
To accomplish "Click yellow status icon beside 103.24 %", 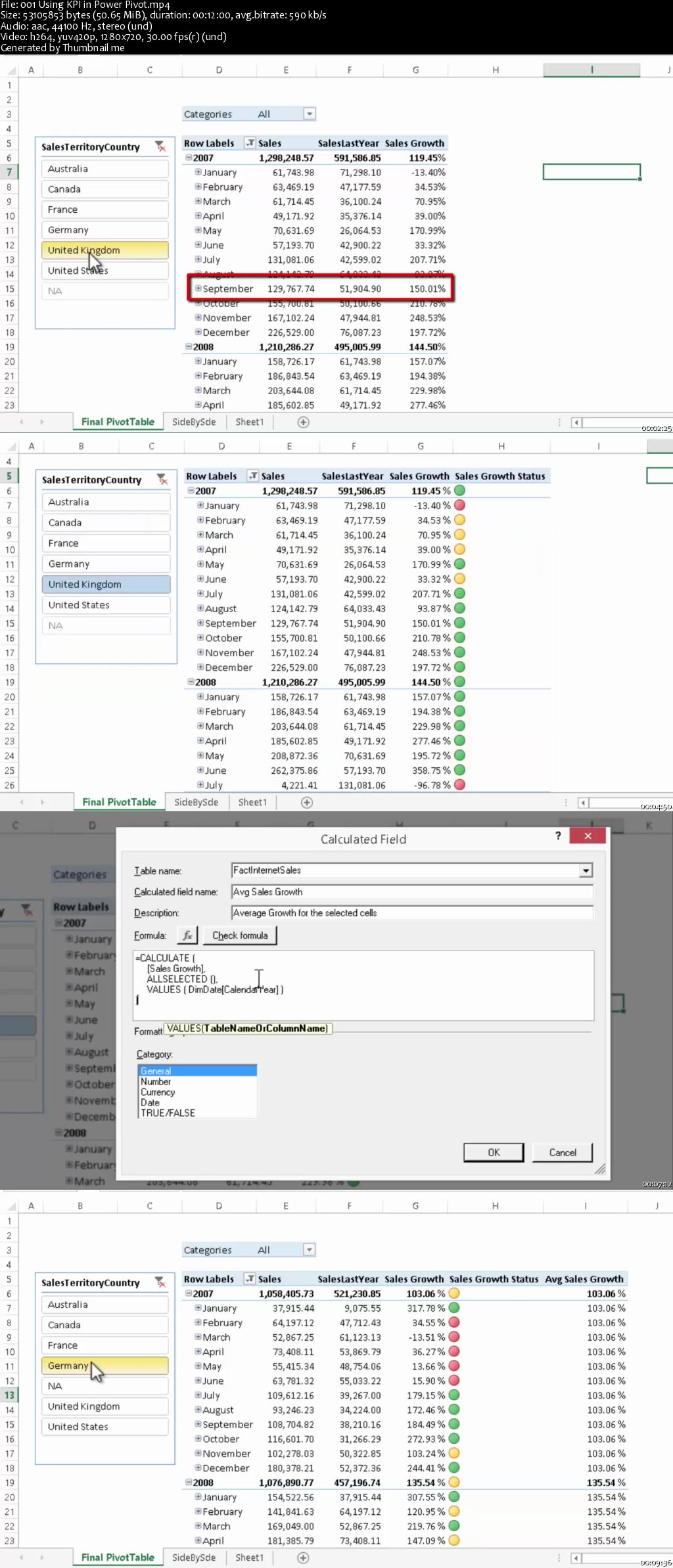I will click(454, 1454).
